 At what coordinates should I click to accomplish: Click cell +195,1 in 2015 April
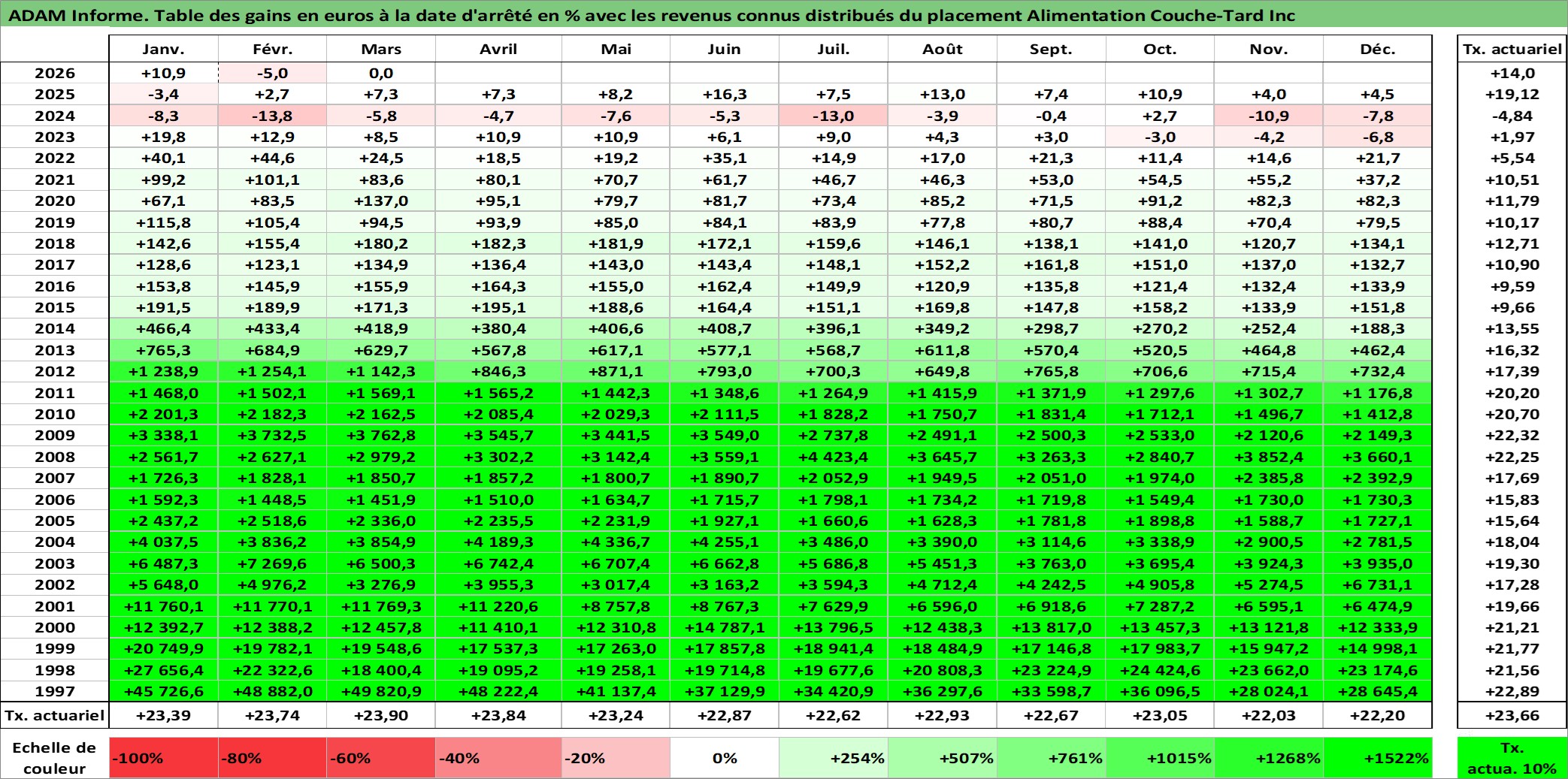498,307
